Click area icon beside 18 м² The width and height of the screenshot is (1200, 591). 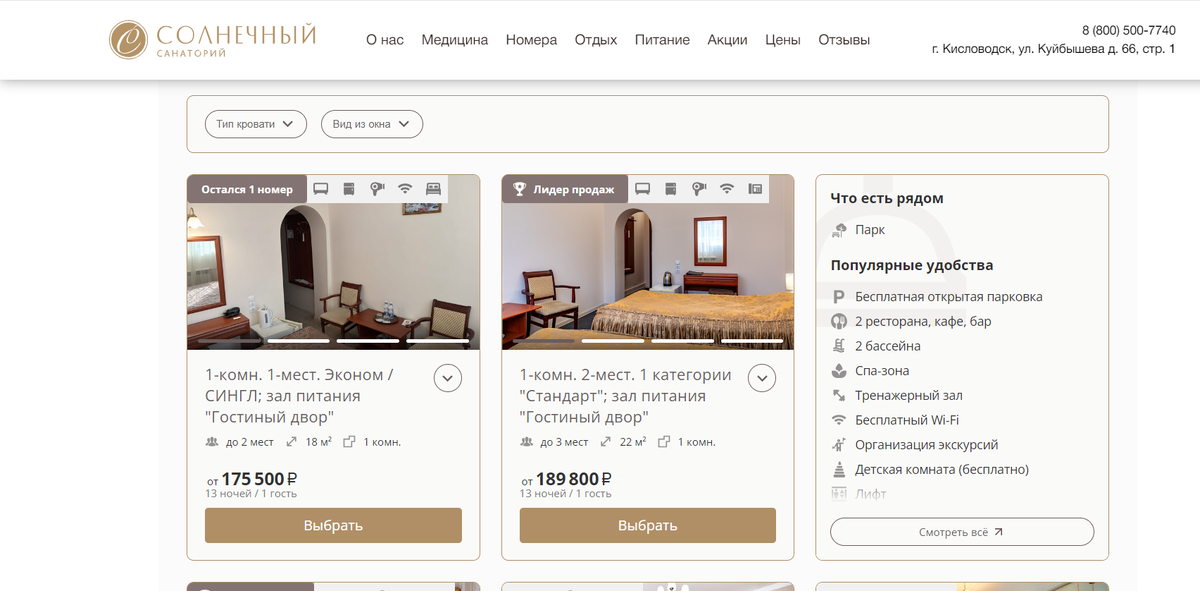(x=292, y=442)
